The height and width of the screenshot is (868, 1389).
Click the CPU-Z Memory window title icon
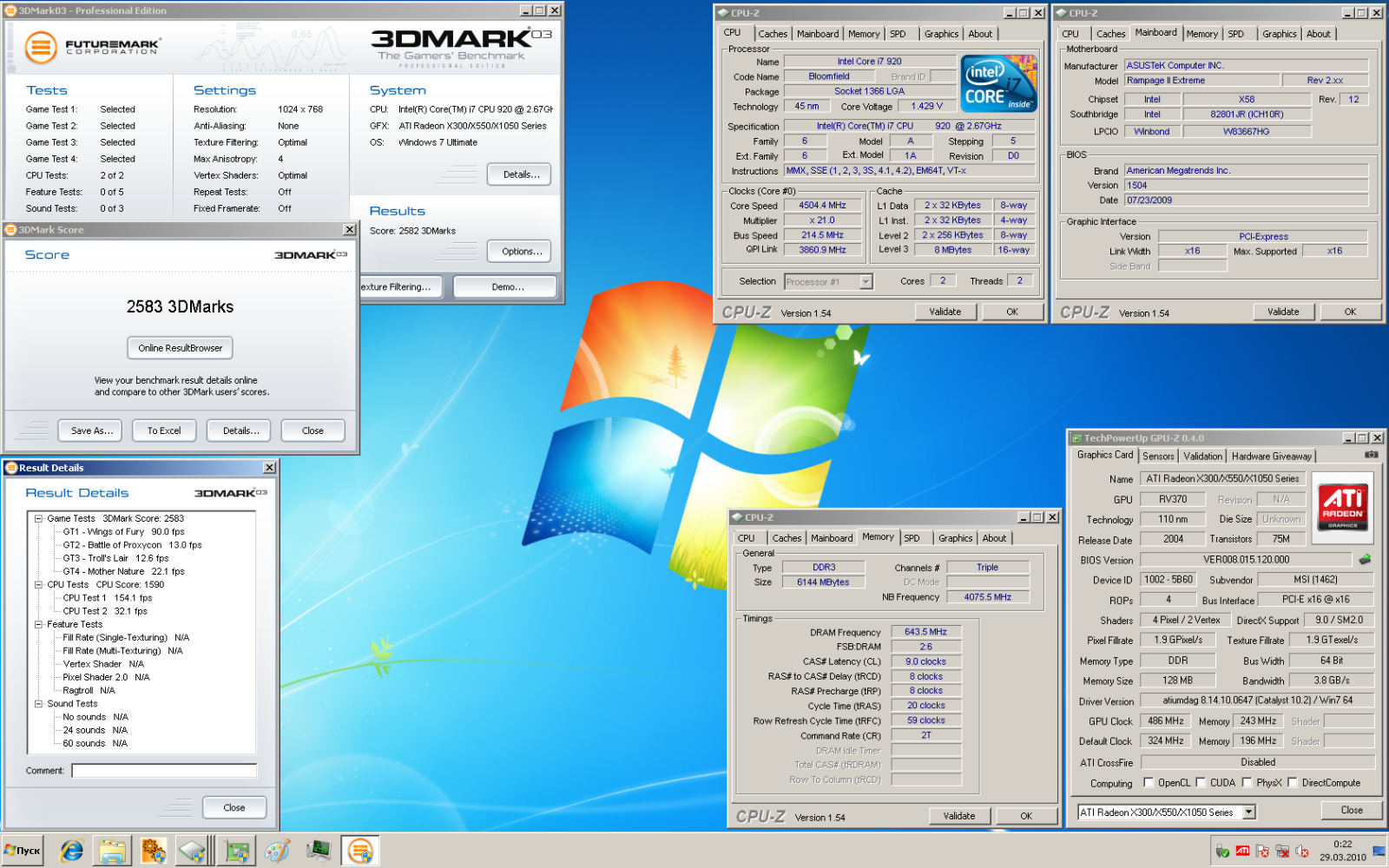point(737,517)
